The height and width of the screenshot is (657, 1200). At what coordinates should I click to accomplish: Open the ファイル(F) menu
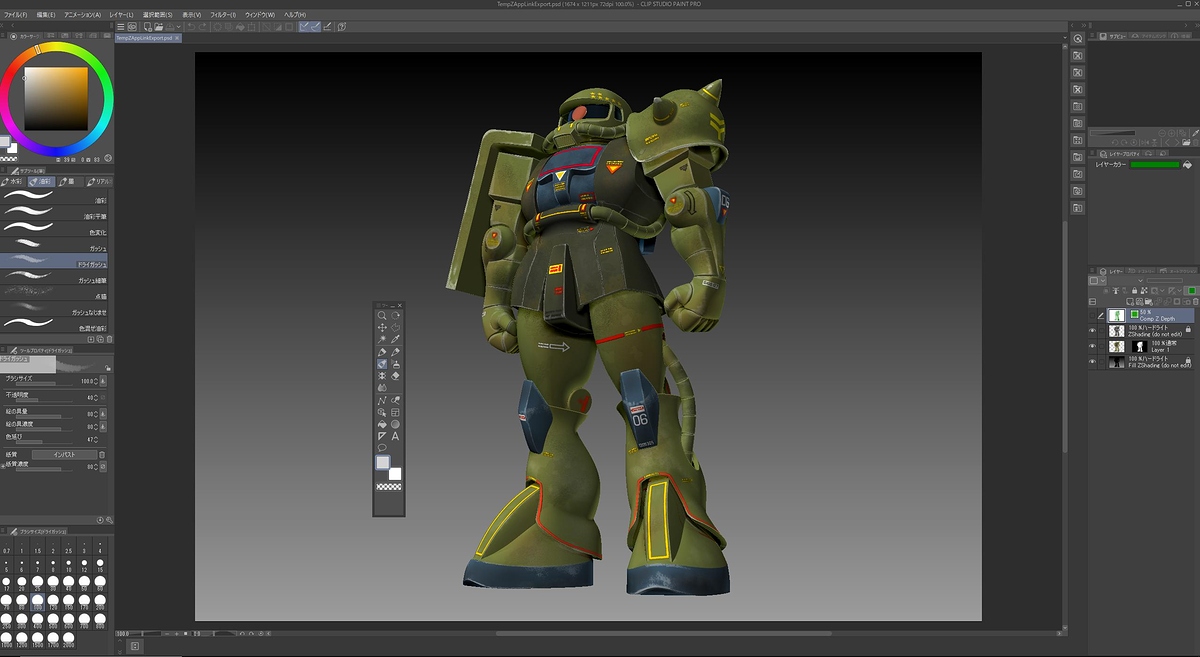tap(15, 15)
